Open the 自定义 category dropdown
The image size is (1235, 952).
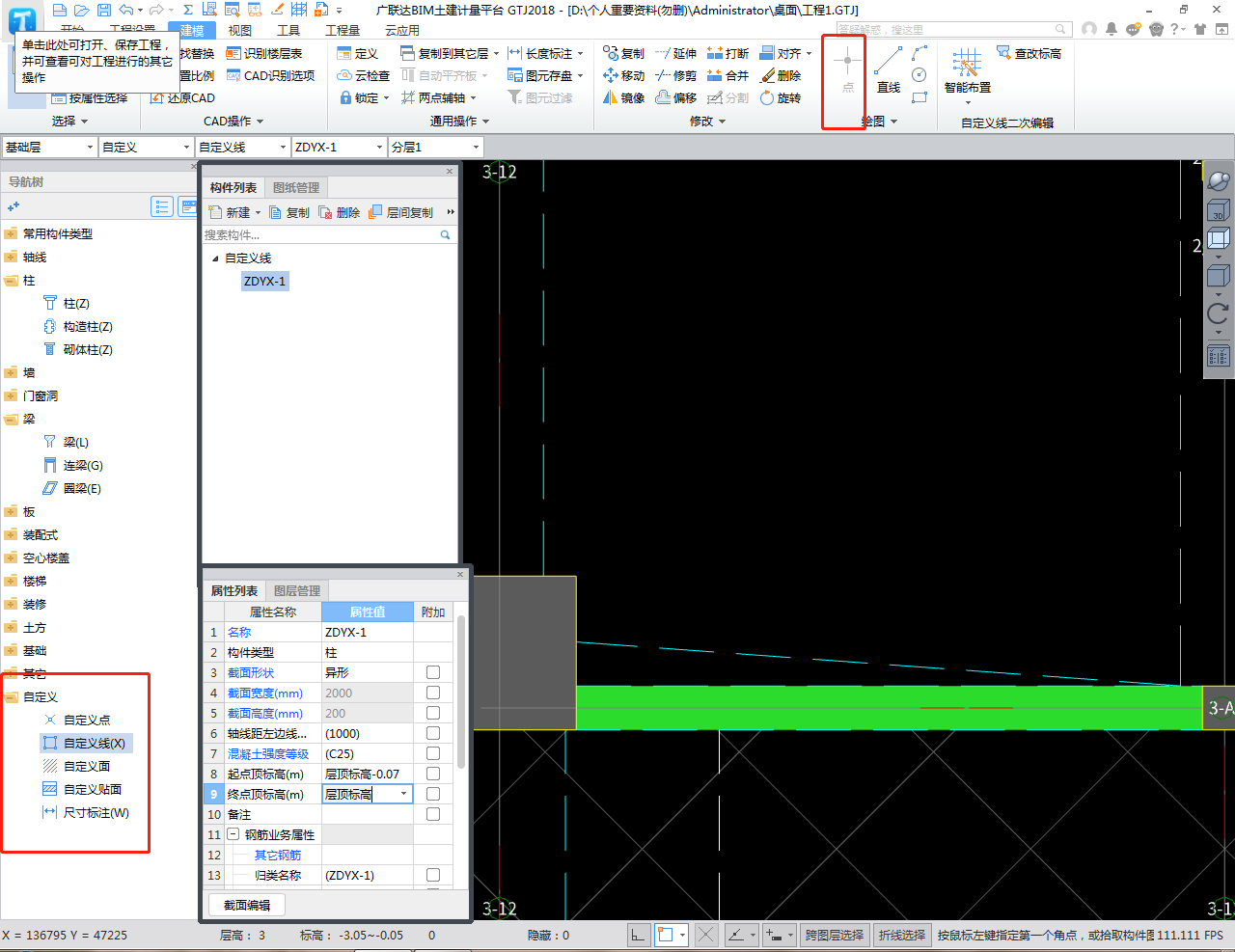[x=146, y=147]
